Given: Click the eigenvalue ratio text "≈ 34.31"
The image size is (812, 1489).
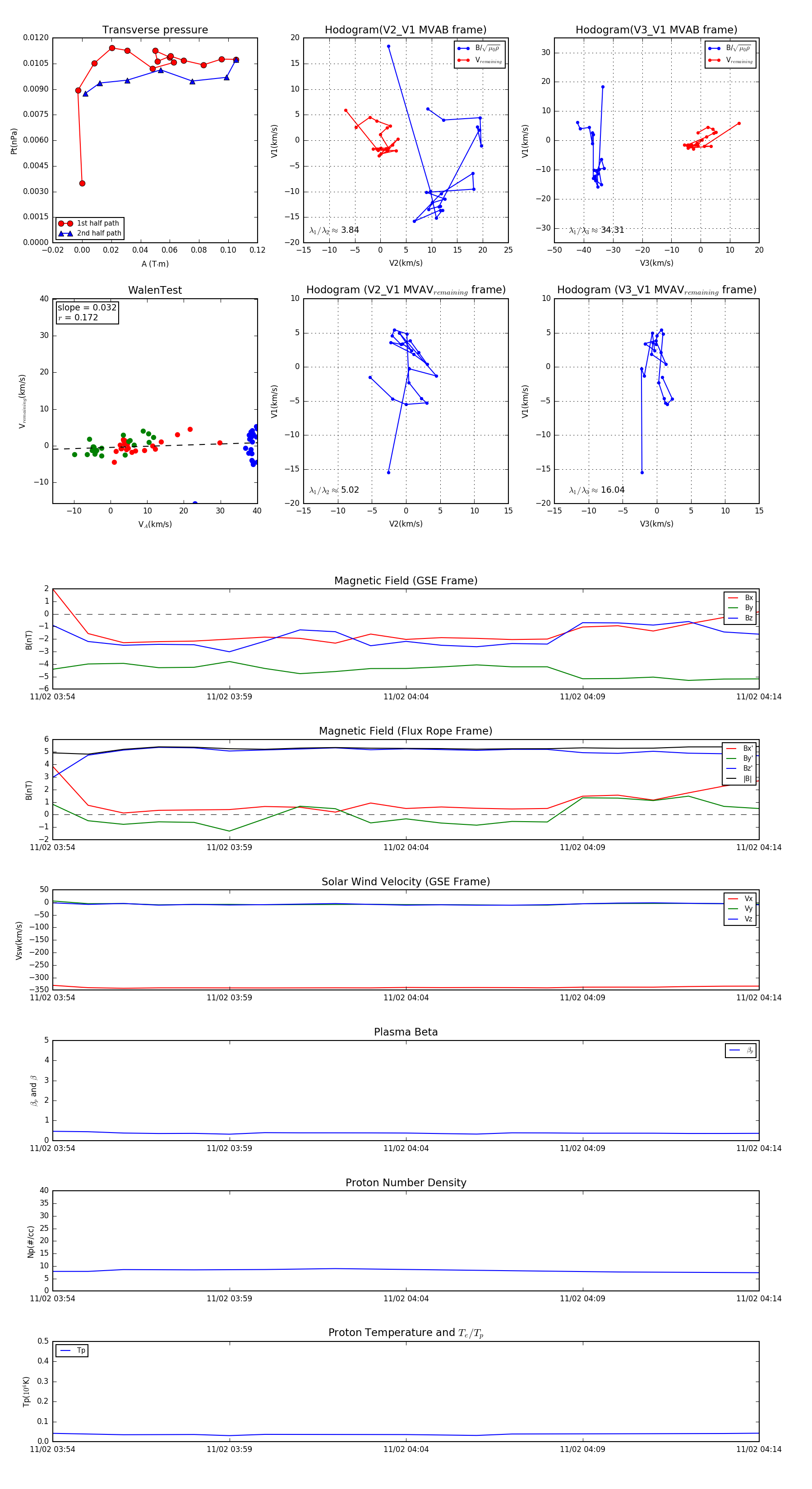Looking at the screenshot, I should pyautogui.click(x=596, y=230).
